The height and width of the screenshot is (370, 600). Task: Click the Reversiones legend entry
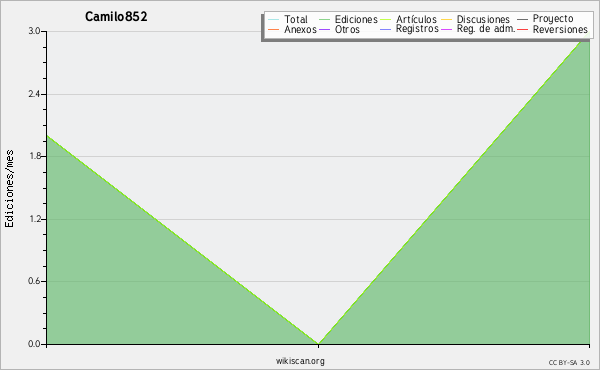pyautogui.click(x=553, y=29)
